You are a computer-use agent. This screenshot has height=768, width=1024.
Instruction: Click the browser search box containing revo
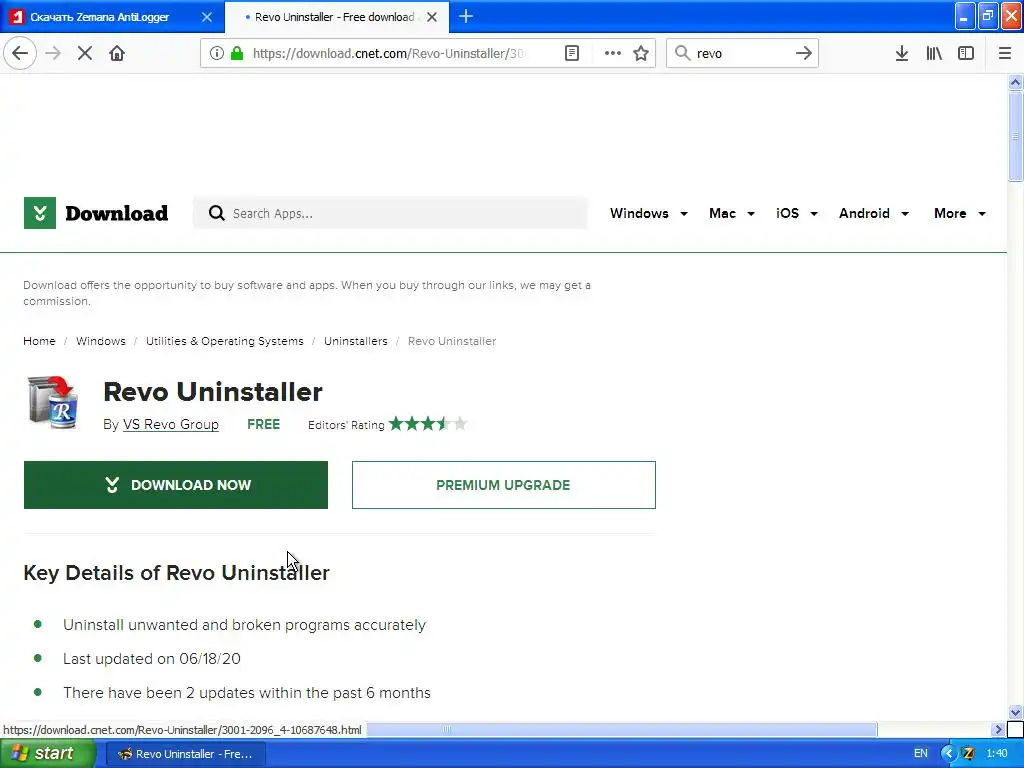[743, 53]
